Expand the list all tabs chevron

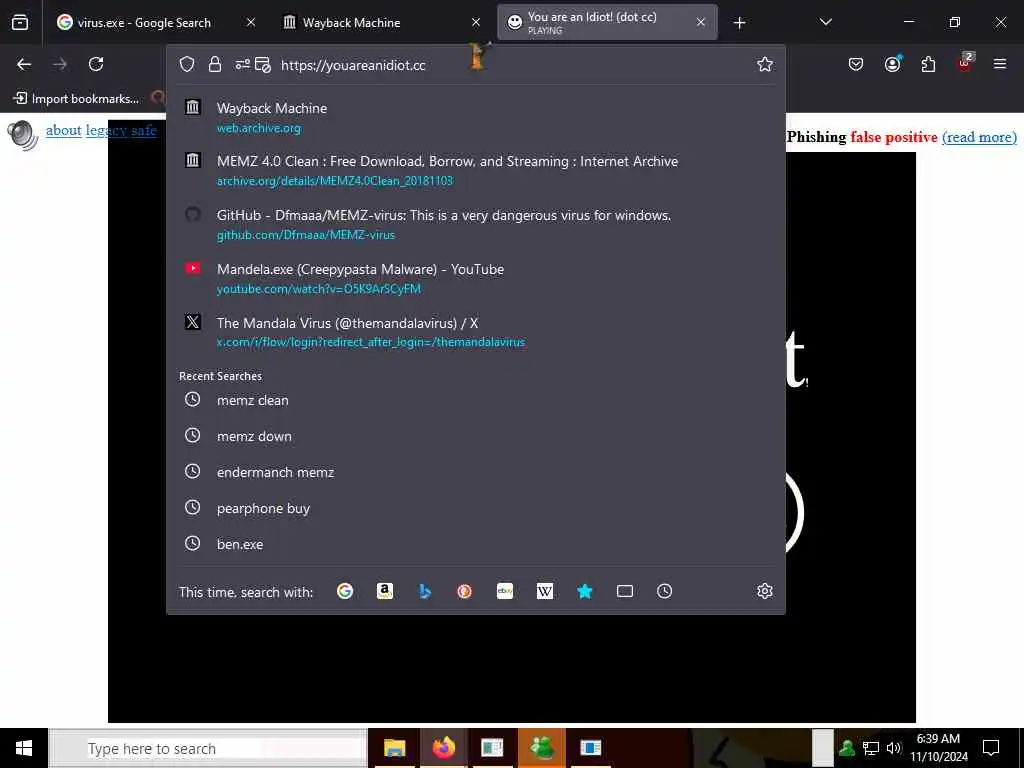(825, 22)
